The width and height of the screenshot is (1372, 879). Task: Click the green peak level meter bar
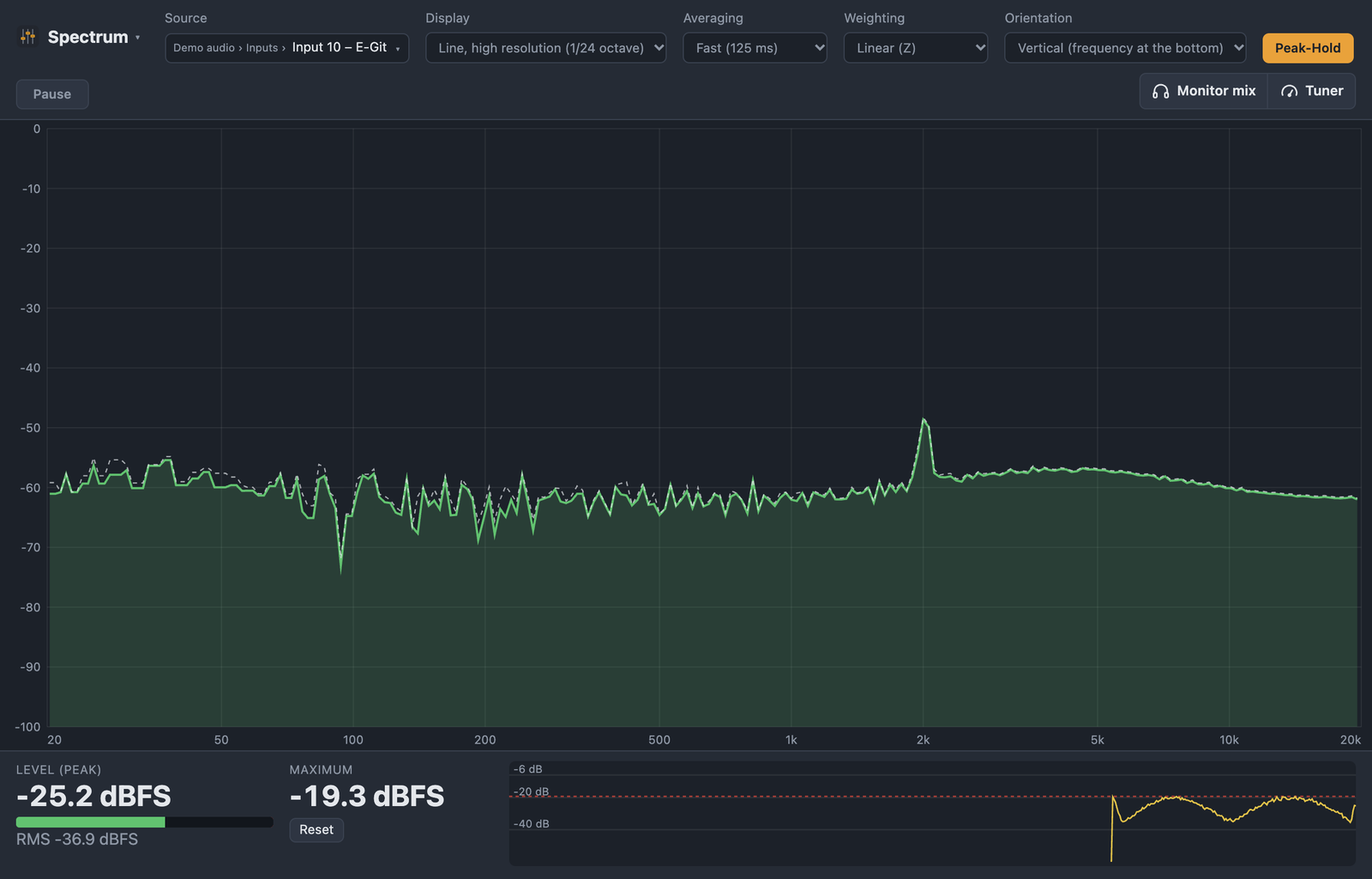[90, 822]
